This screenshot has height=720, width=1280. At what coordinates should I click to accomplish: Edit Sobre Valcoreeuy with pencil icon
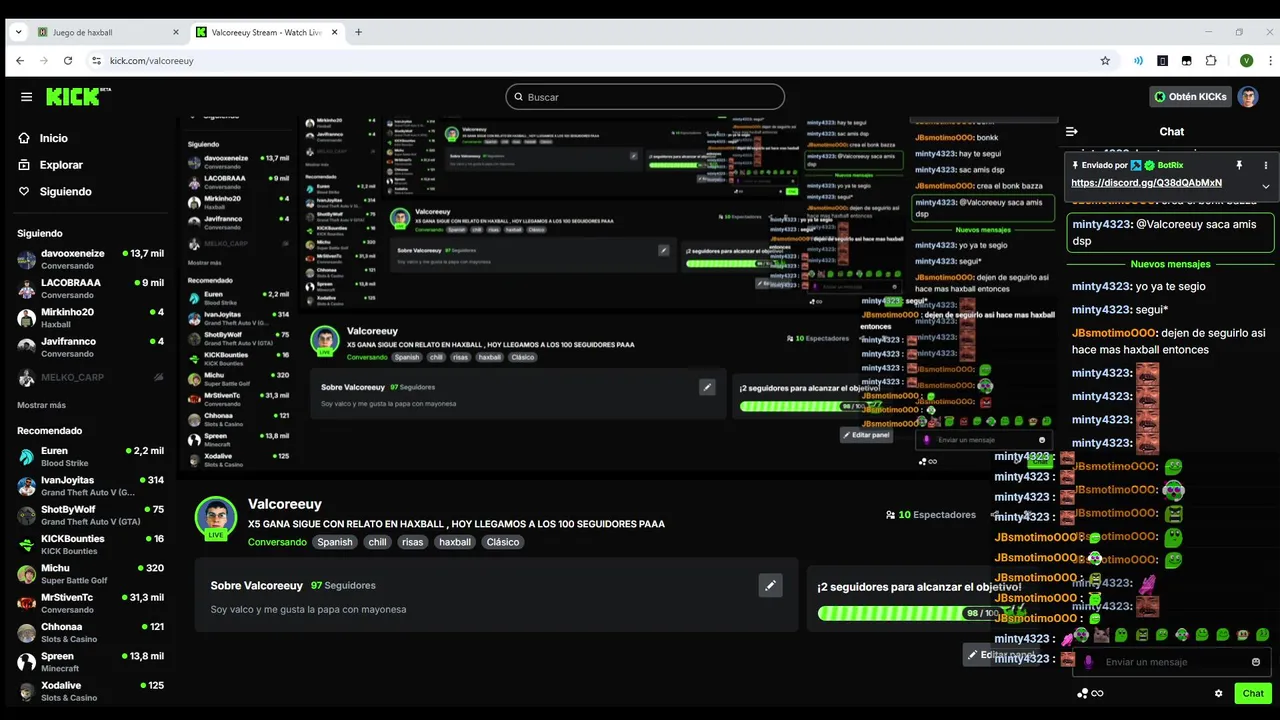pos(770,585)
